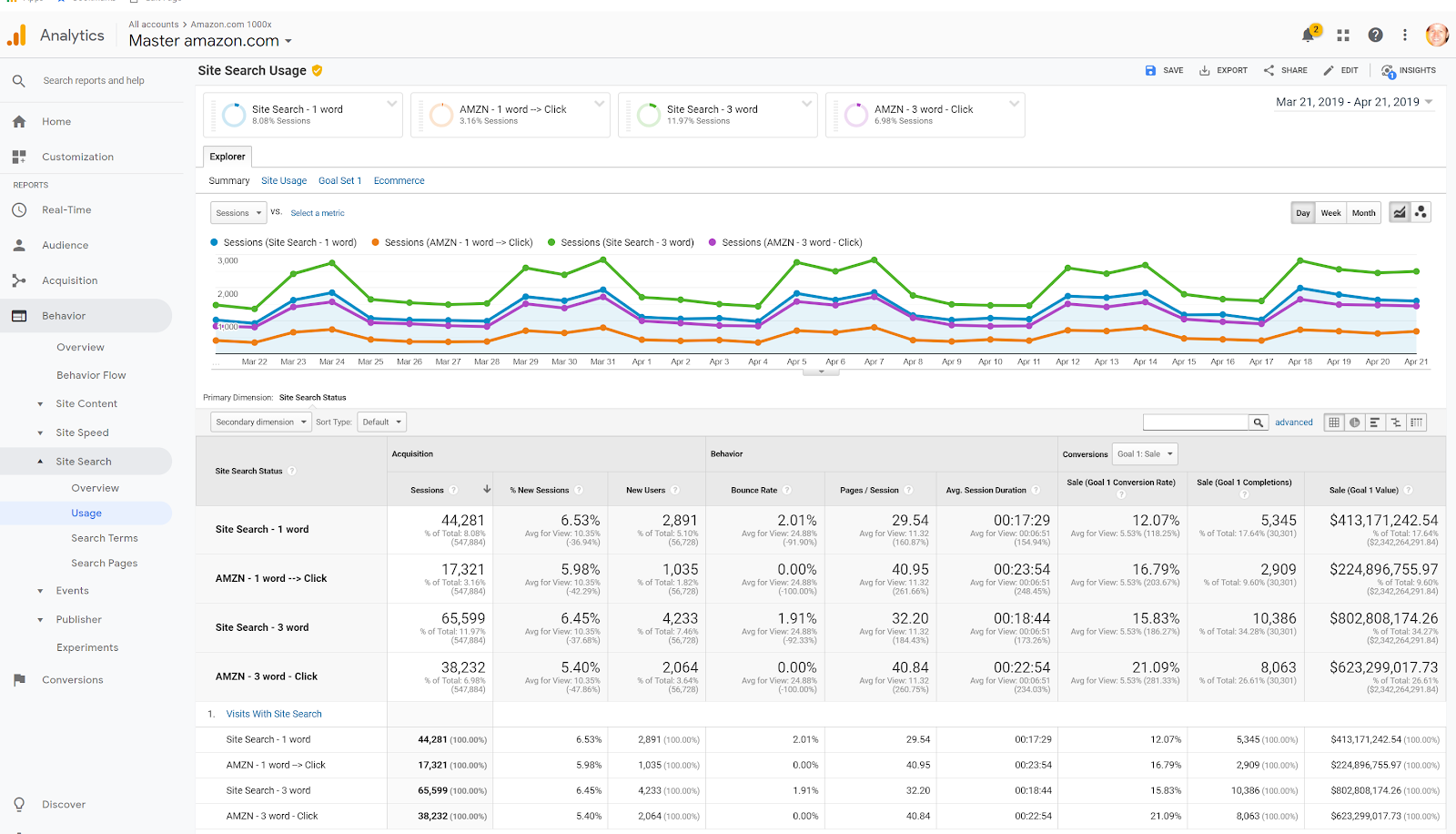Open Conversions reports
This screenshot has width=1456, height=834.
[x=72, y=680]
